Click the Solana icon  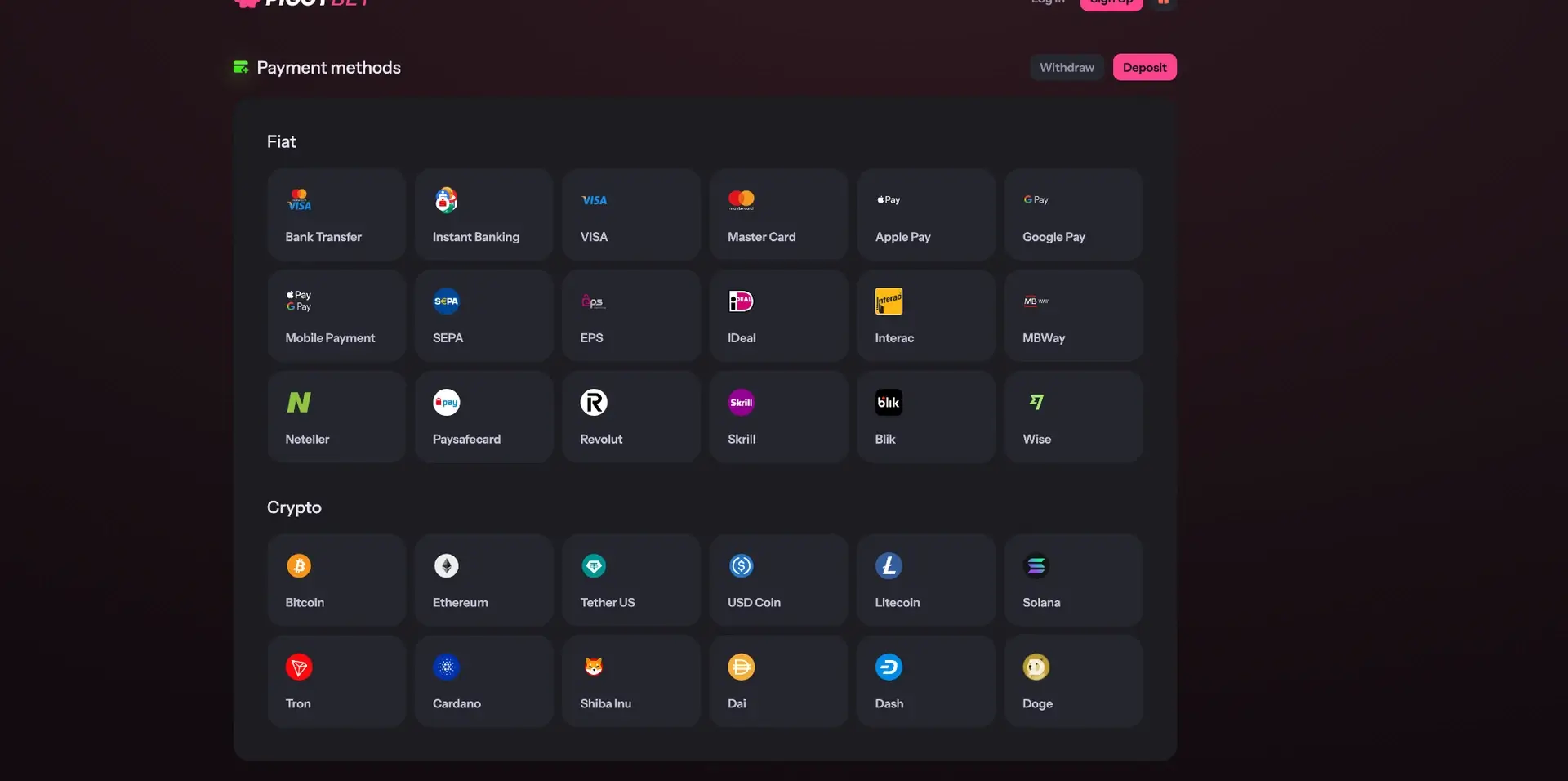click(1036, 566)
